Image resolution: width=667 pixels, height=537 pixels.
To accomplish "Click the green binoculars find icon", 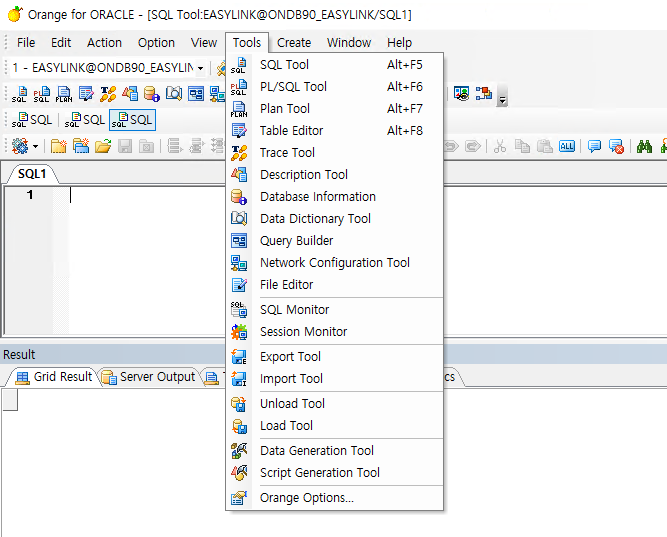I will click(x=644, y=146).
